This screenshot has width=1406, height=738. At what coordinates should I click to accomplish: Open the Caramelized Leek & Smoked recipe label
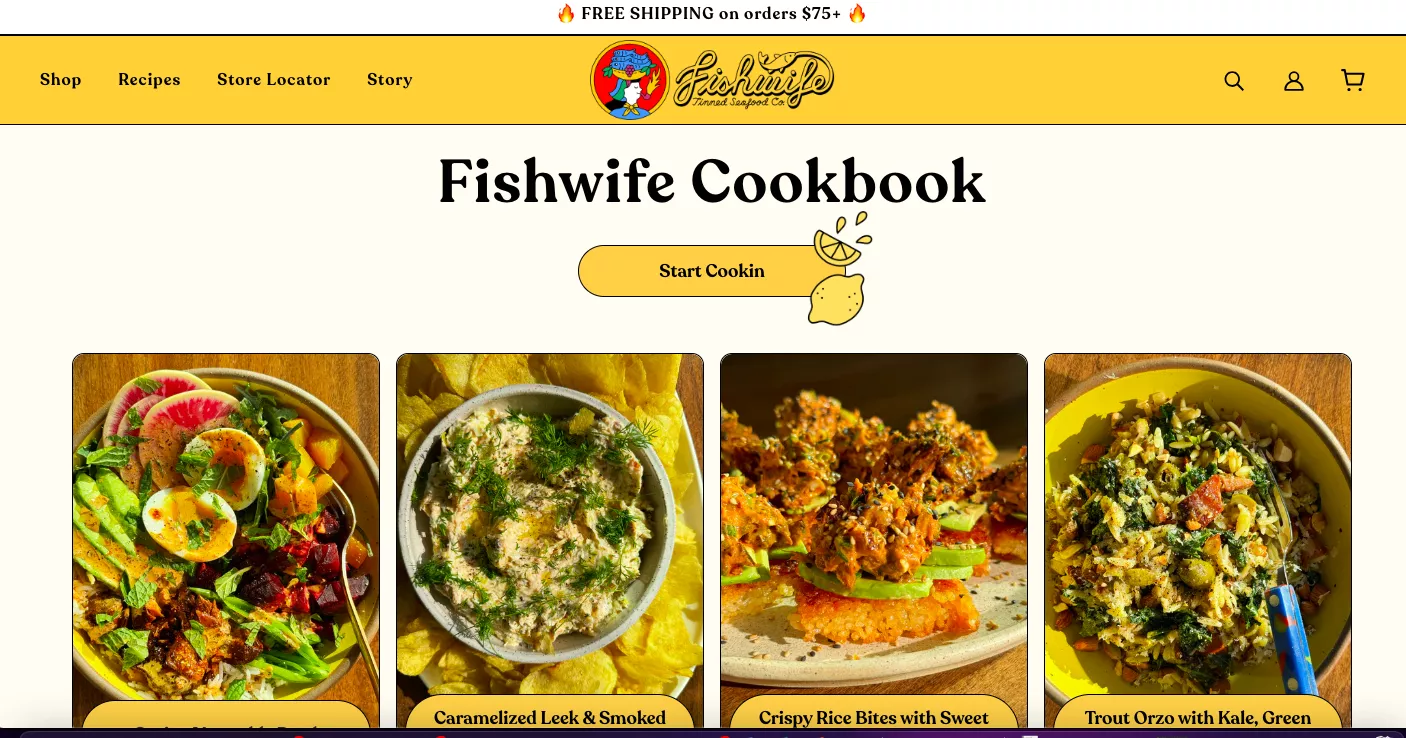click(550, 716)
